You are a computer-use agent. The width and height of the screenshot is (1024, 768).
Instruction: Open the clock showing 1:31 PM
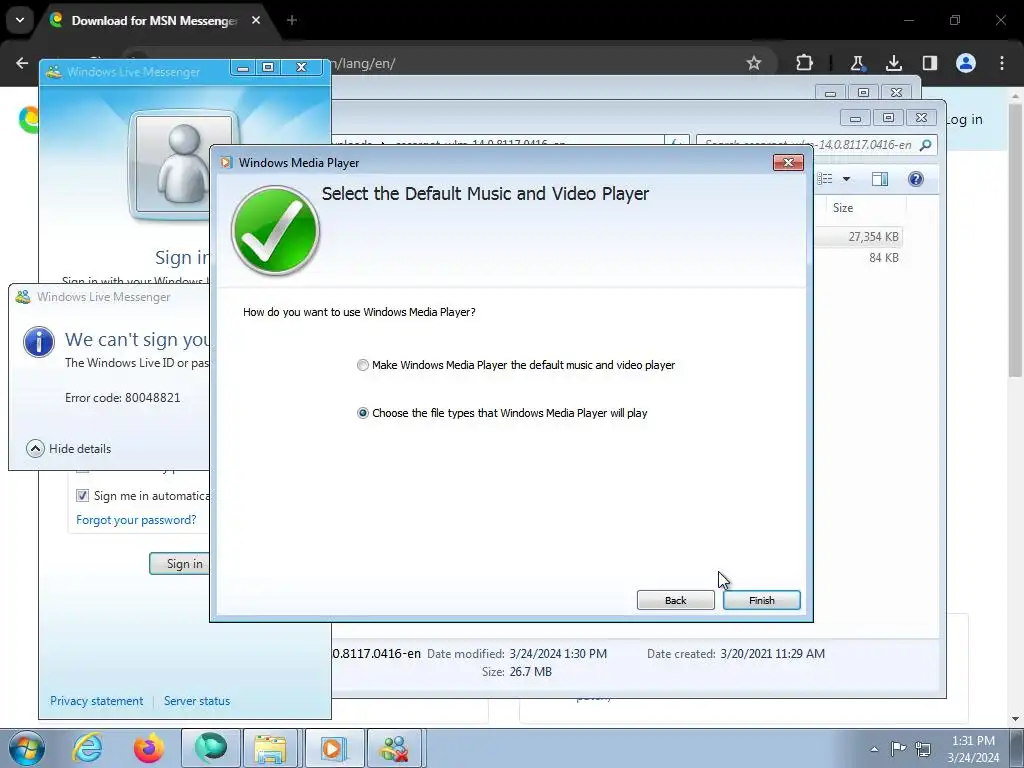(x=973, y=748)
